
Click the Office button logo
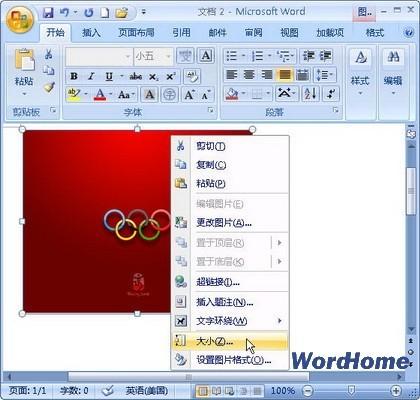pos(19,19)
